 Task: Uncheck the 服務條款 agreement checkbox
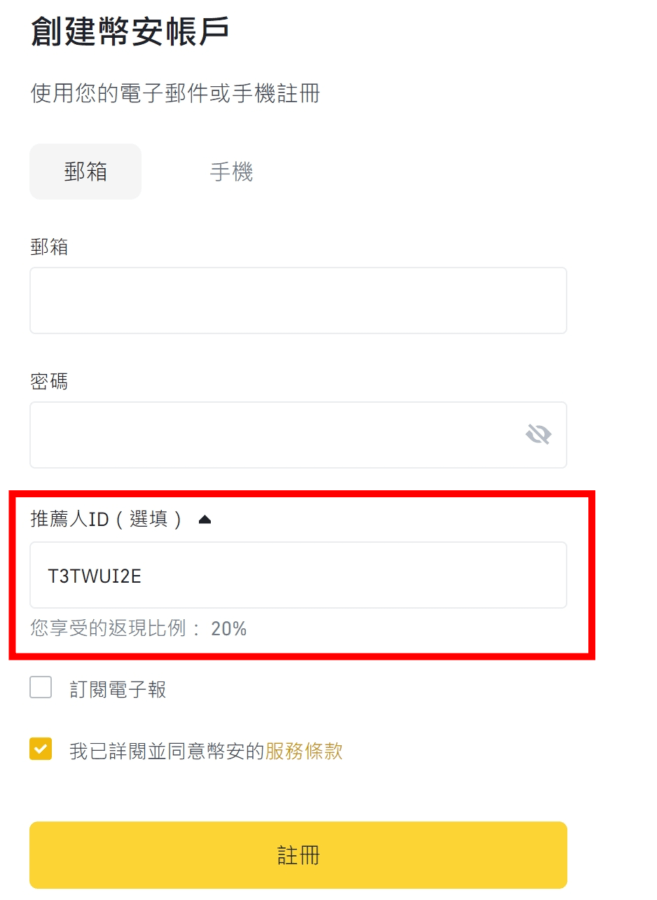pyautogui.click(x=41, y=749)
